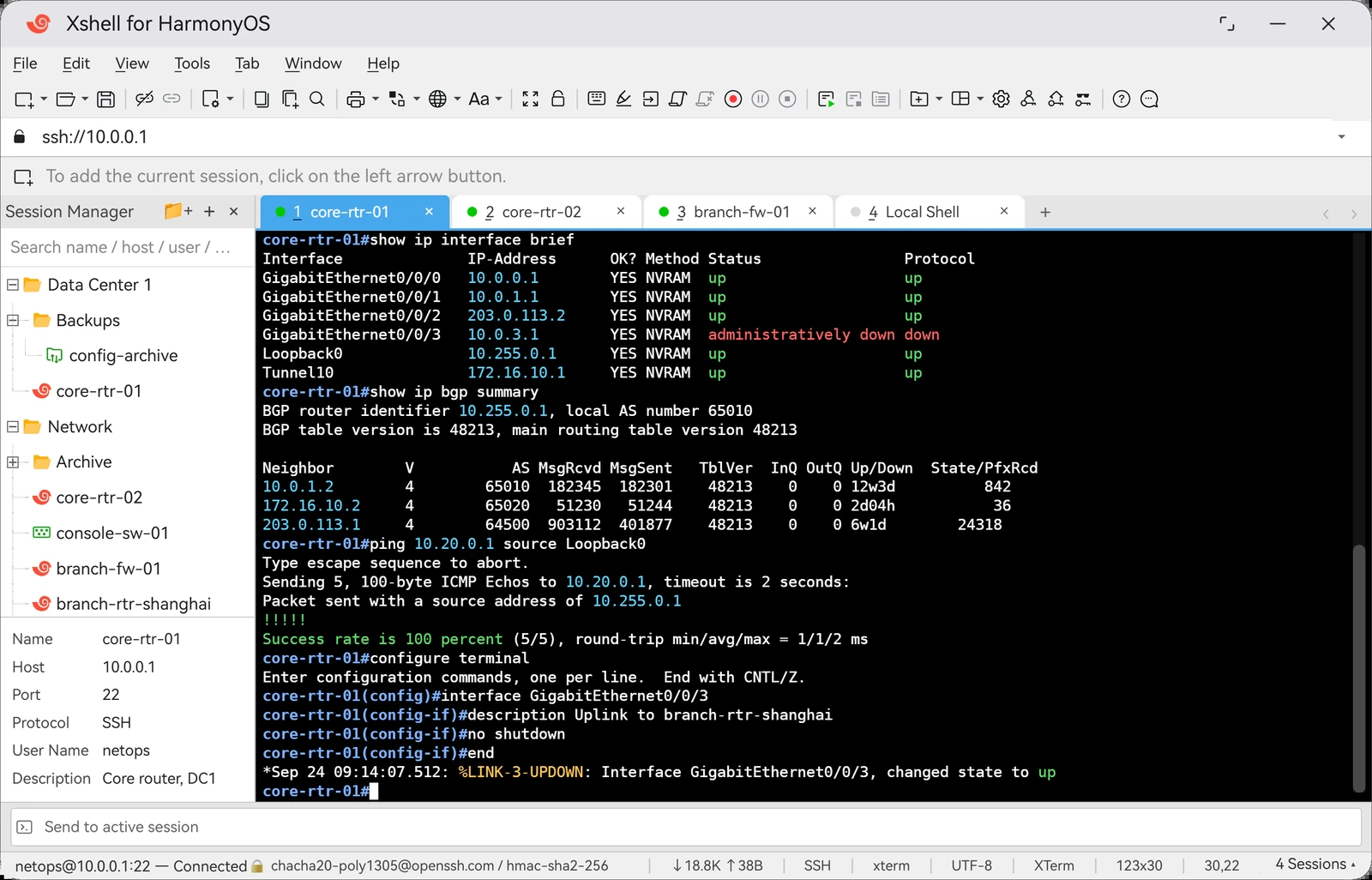
Task: Click the Paste icon in toolbar
Action: [x=290, y=99]
